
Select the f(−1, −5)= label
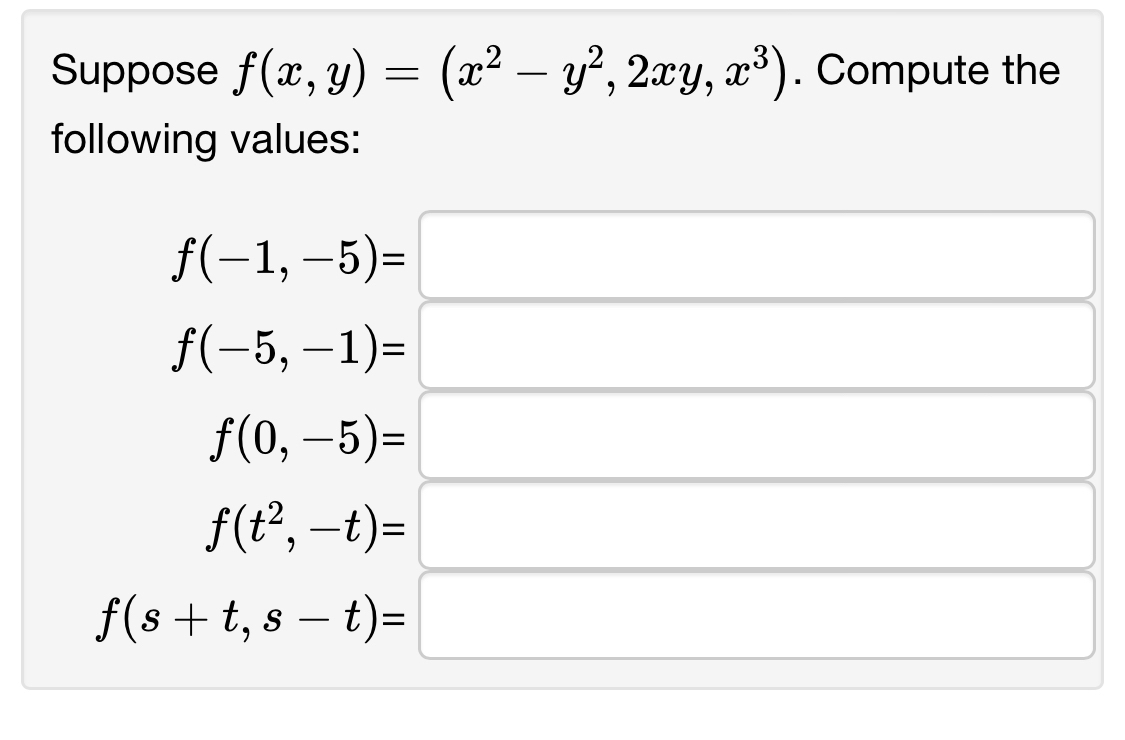290,258
